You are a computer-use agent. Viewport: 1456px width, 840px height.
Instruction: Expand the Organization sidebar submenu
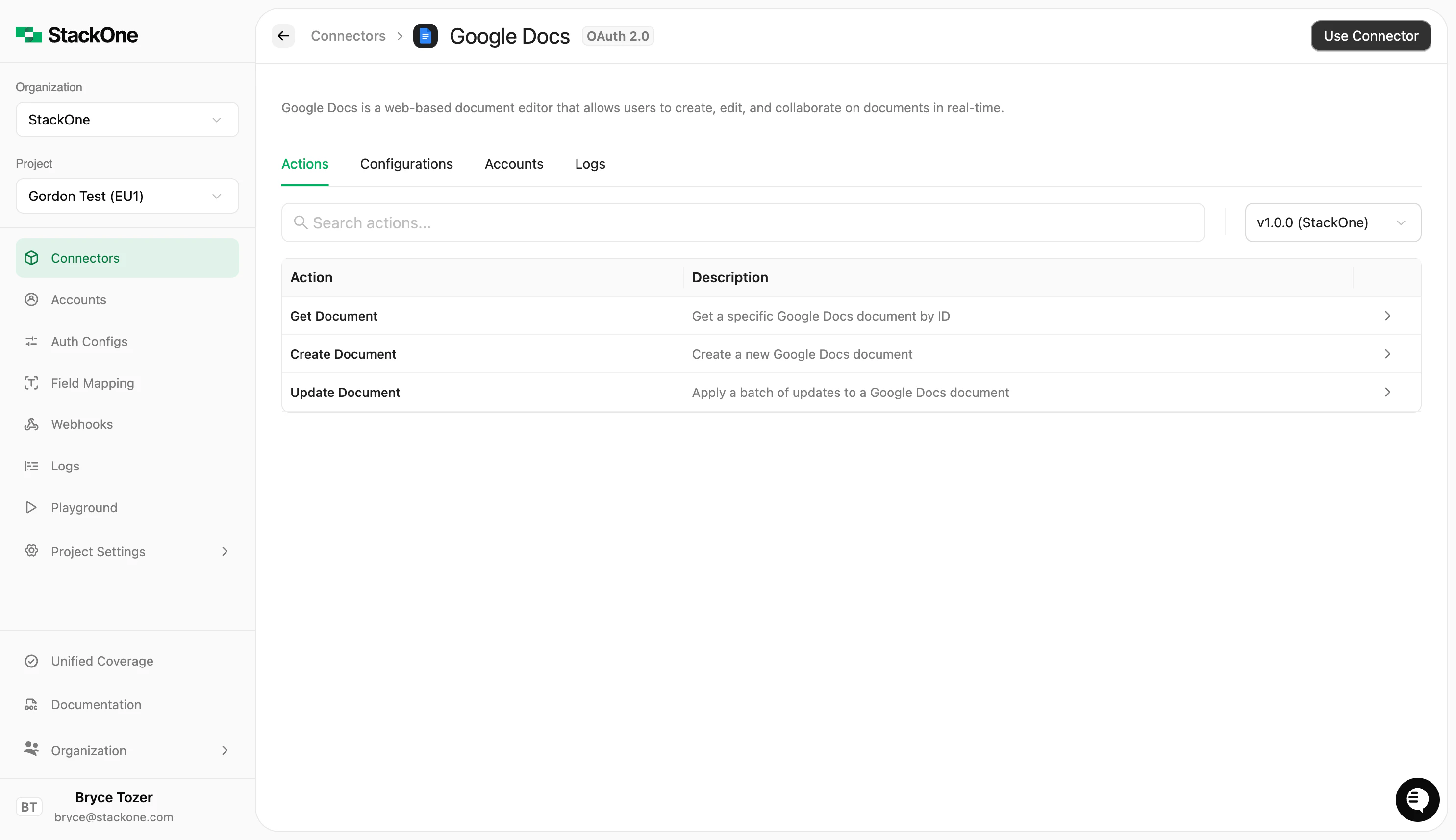(x=225, y=751)
